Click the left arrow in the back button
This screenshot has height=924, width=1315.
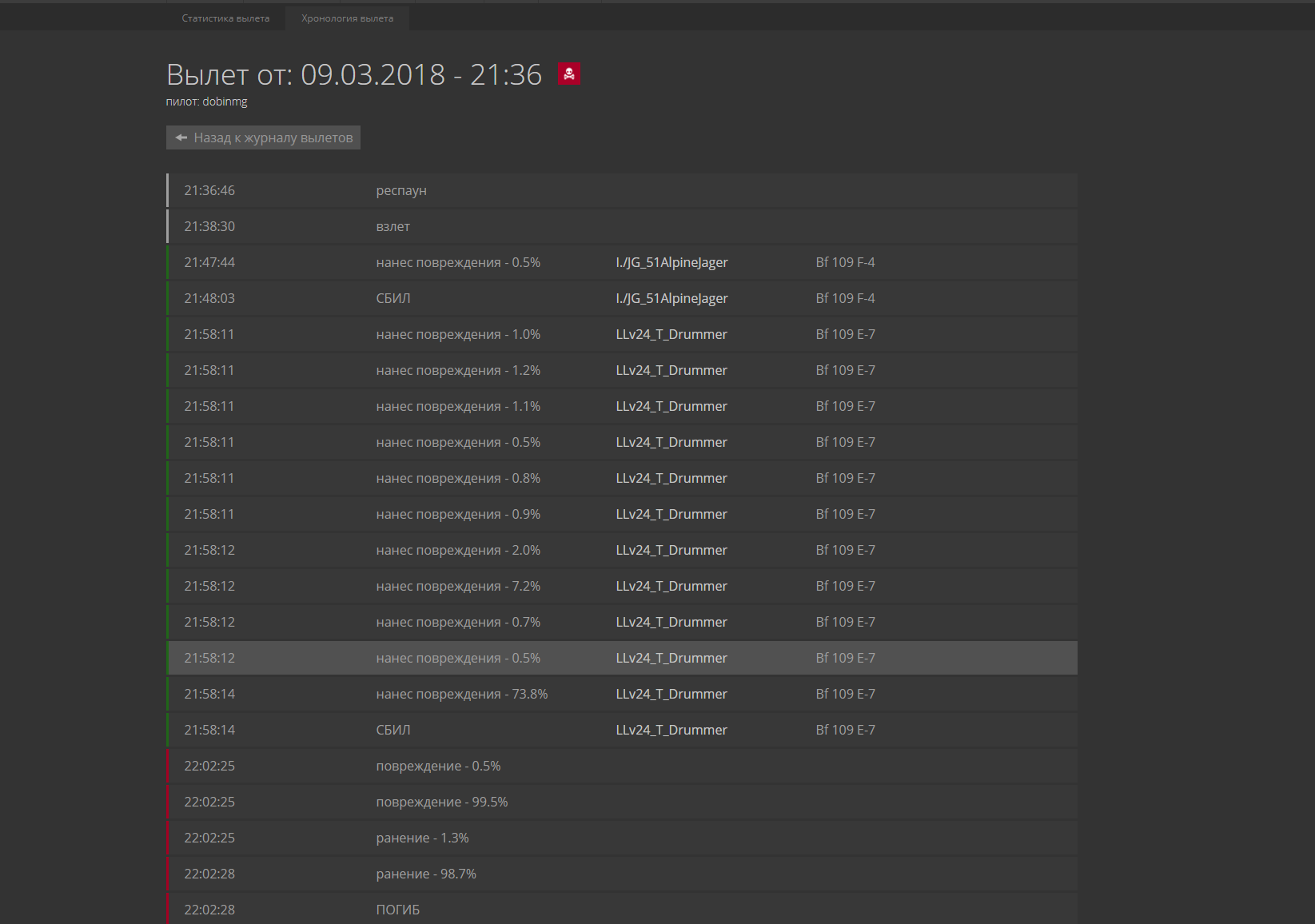point(181,137)
